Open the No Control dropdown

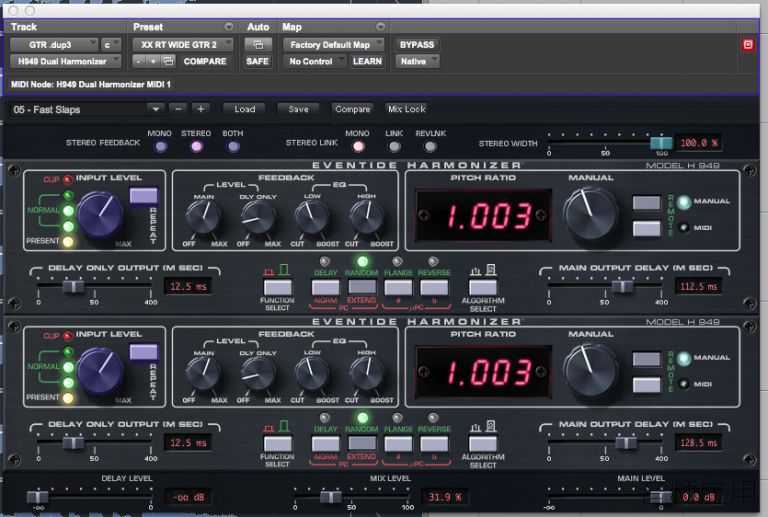tap(315, 61)
